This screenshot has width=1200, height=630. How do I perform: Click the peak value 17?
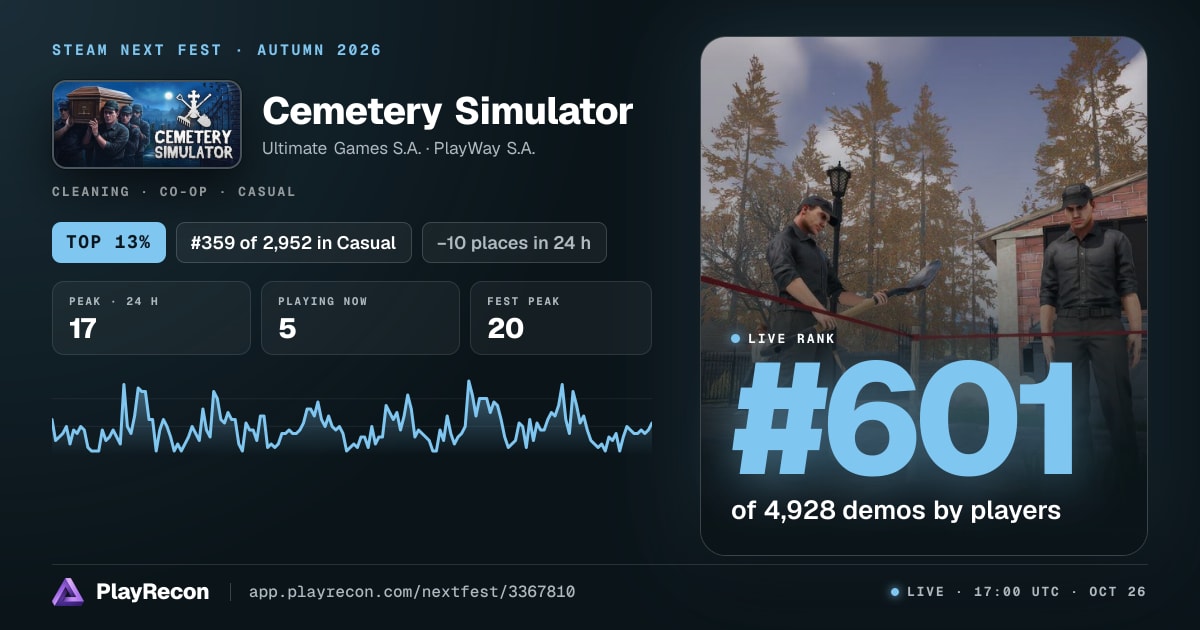click(82, 328)
